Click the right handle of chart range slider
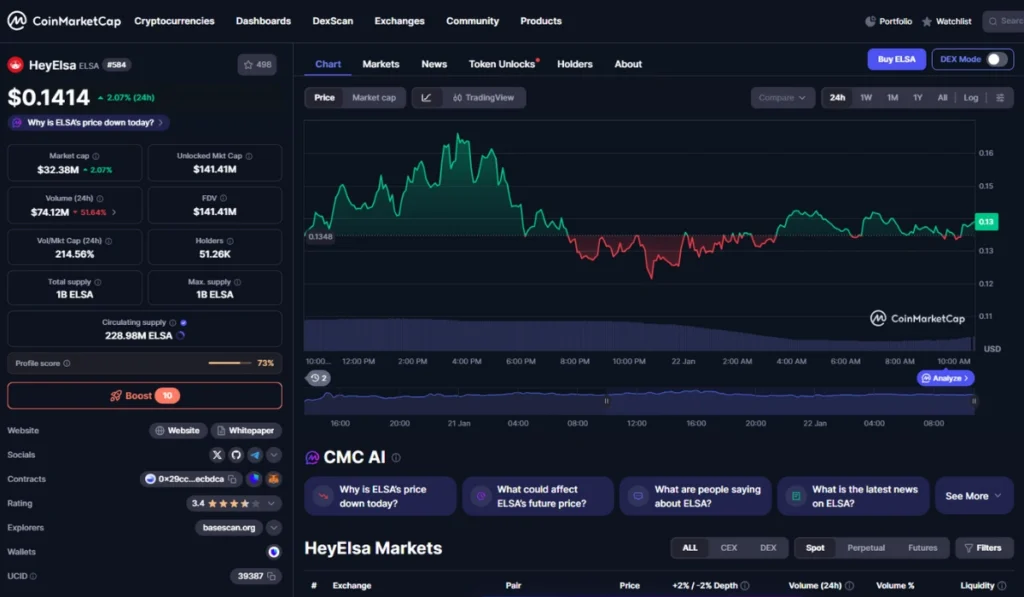The width and height of the screenshot is (1024, 597). point(974,401)
